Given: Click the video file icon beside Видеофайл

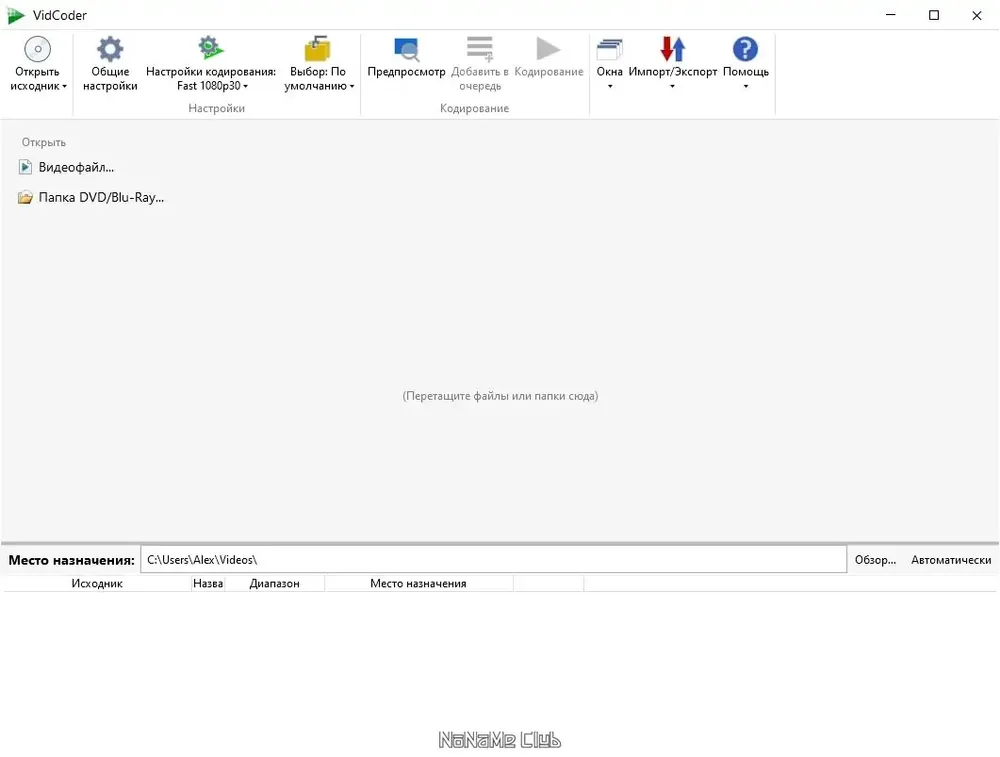Looking at the screenshot, I should coord(25,167).
